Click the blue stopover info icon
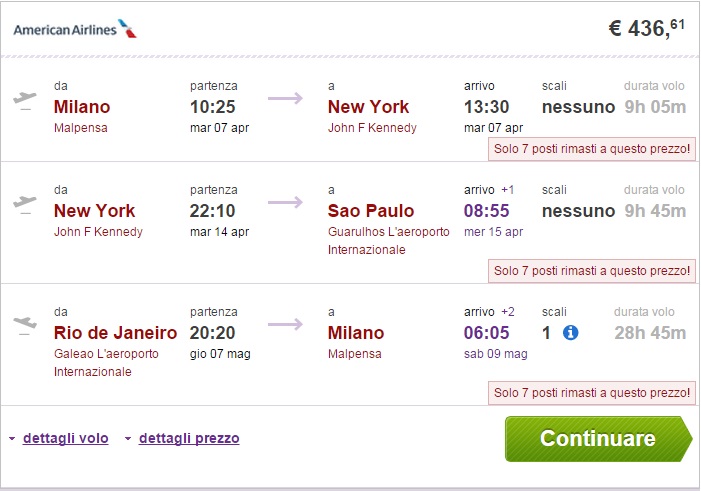701x491 pixels. [571, 332]
